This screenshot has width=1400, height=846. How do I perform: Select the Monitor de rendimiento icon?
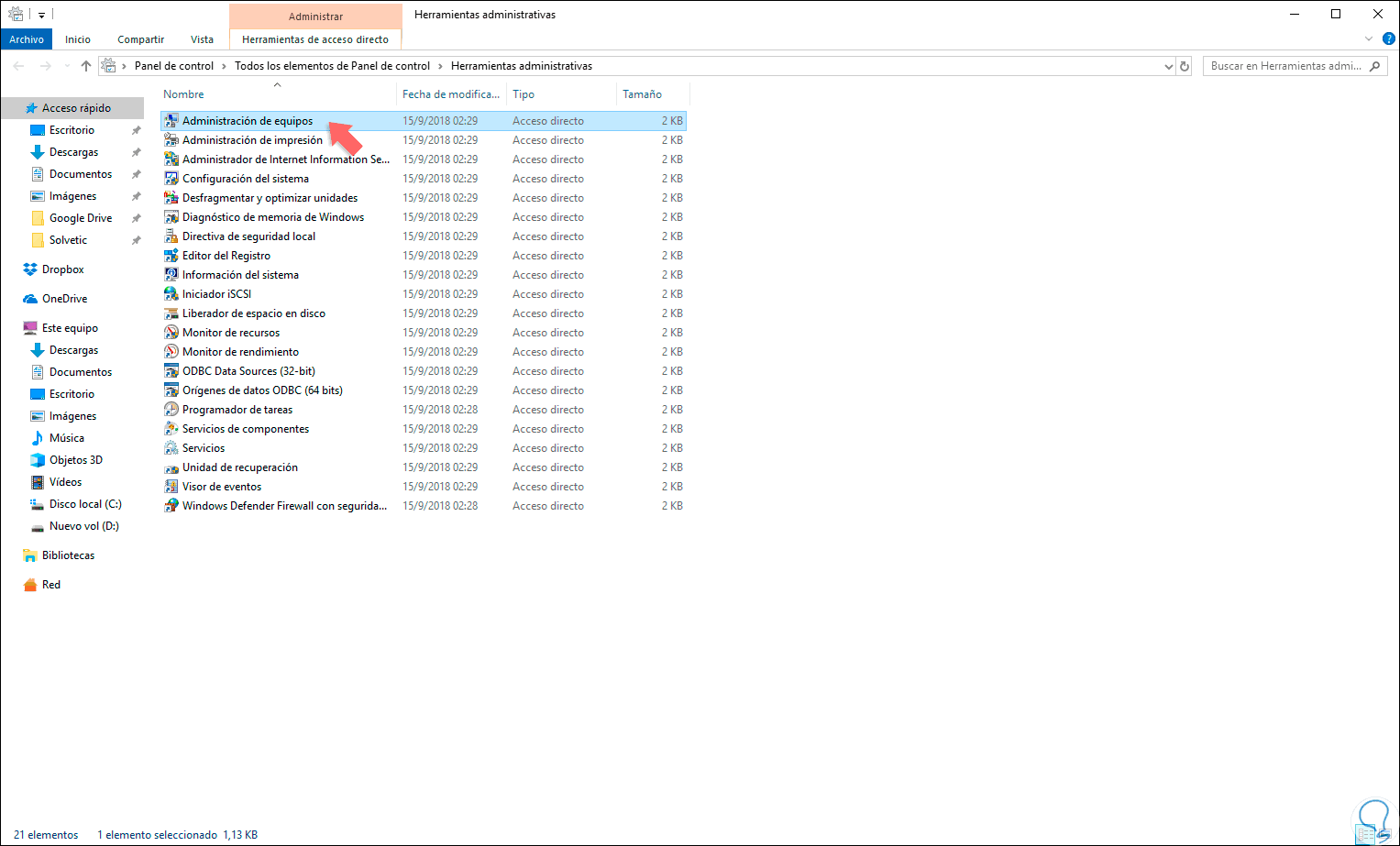tap(171, 352)
